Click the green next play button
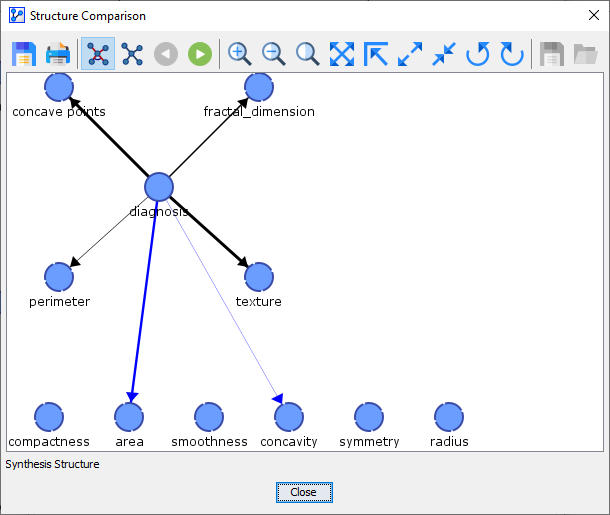610x515 pixels. pyautogui.click(x=200, y=54)
